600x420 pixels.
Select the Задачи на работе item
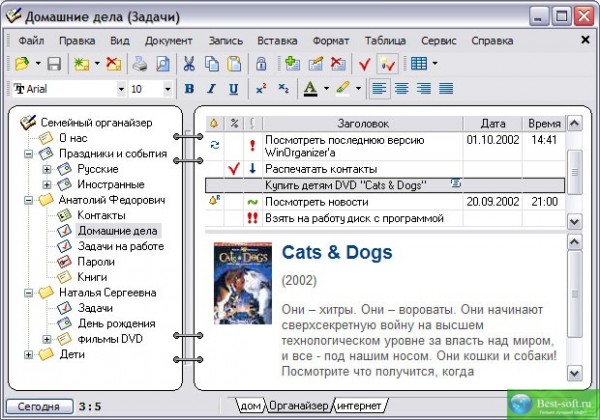click(x=121, y=246)
